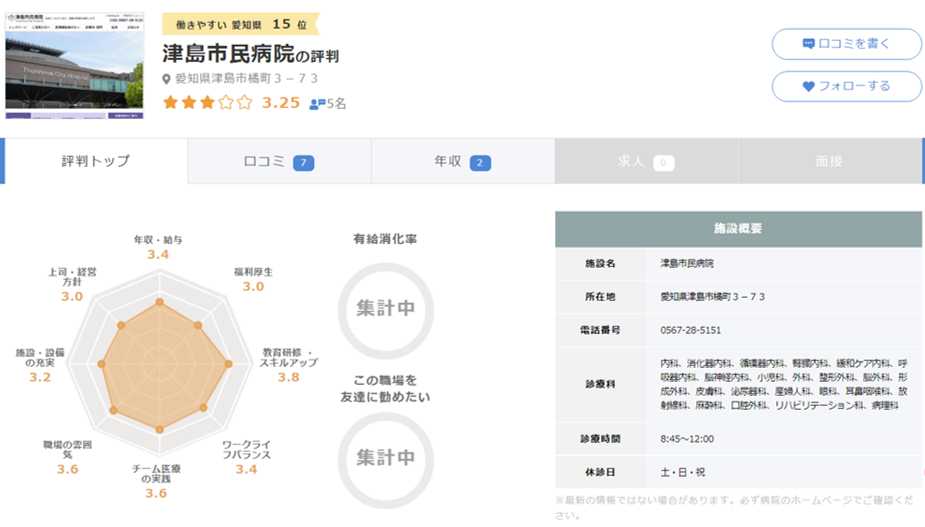
Task: Click the hospital website thumbnail image
Action: [x=73, y=61]
